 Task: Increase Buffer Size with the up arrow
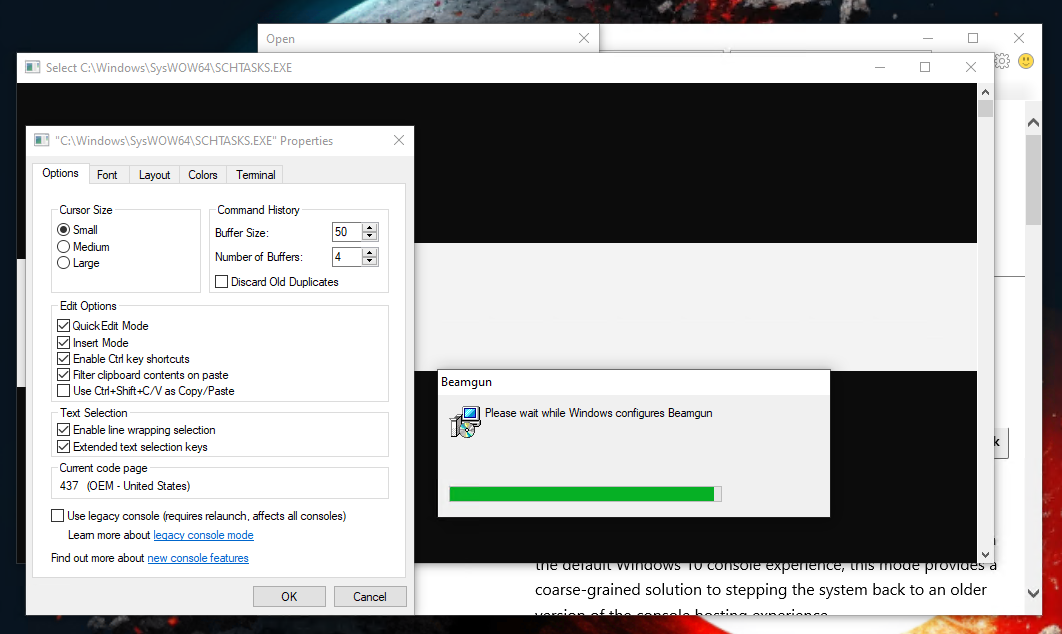[x=370, y=227]
